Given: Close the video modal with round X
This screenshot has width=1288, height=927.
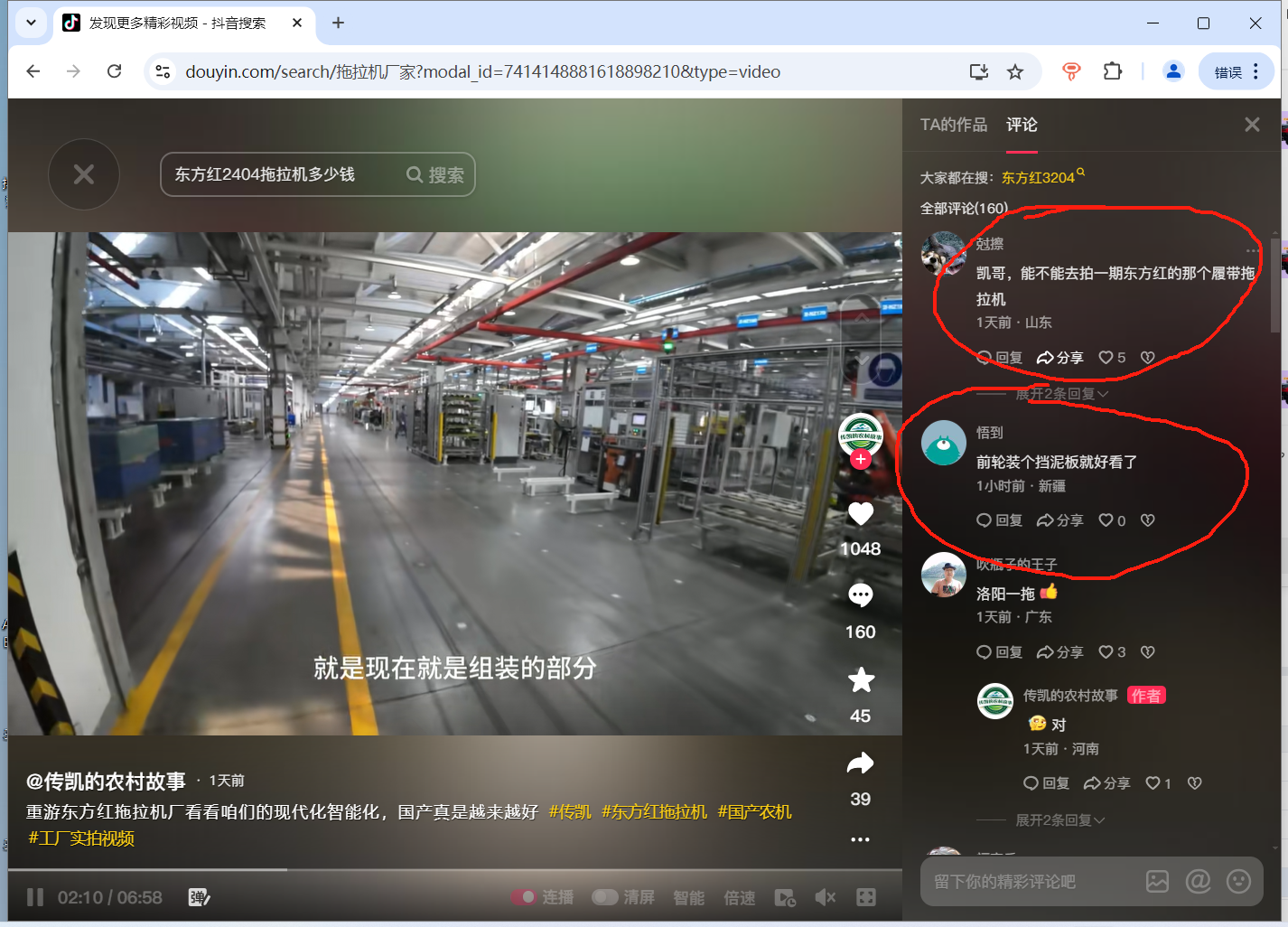Looking at the screenshot, I should (84, 174).
